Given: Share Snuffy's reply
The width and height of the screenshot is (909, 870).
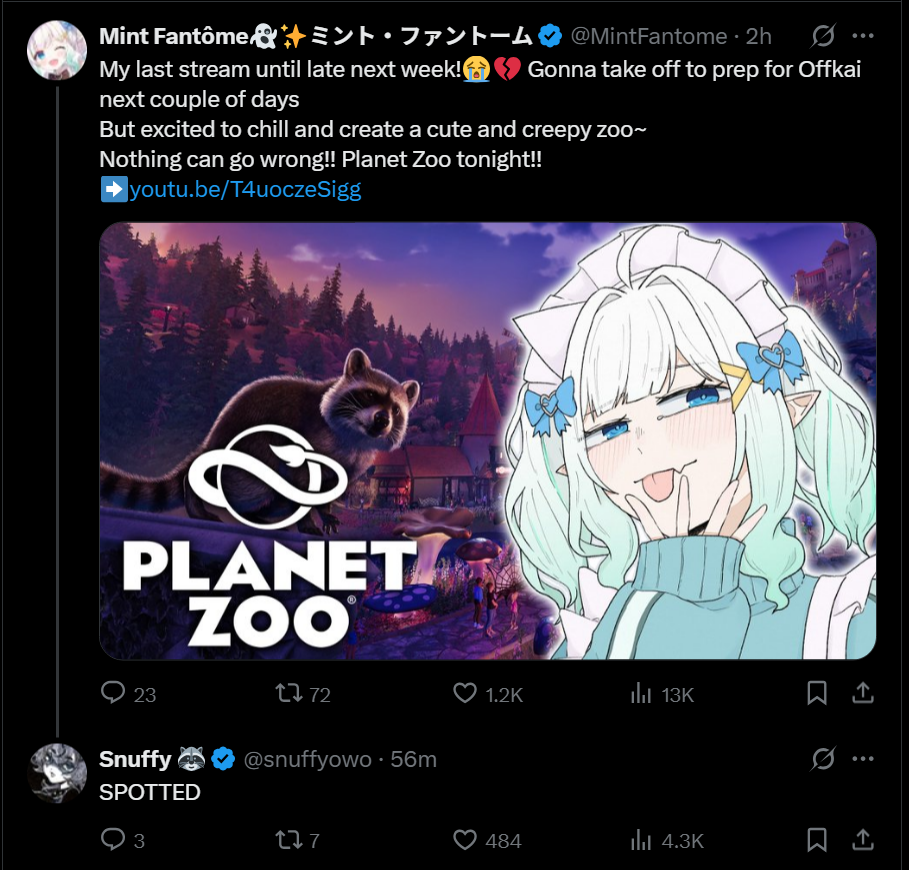Looking at the screenshot, I should pos(862,840).
